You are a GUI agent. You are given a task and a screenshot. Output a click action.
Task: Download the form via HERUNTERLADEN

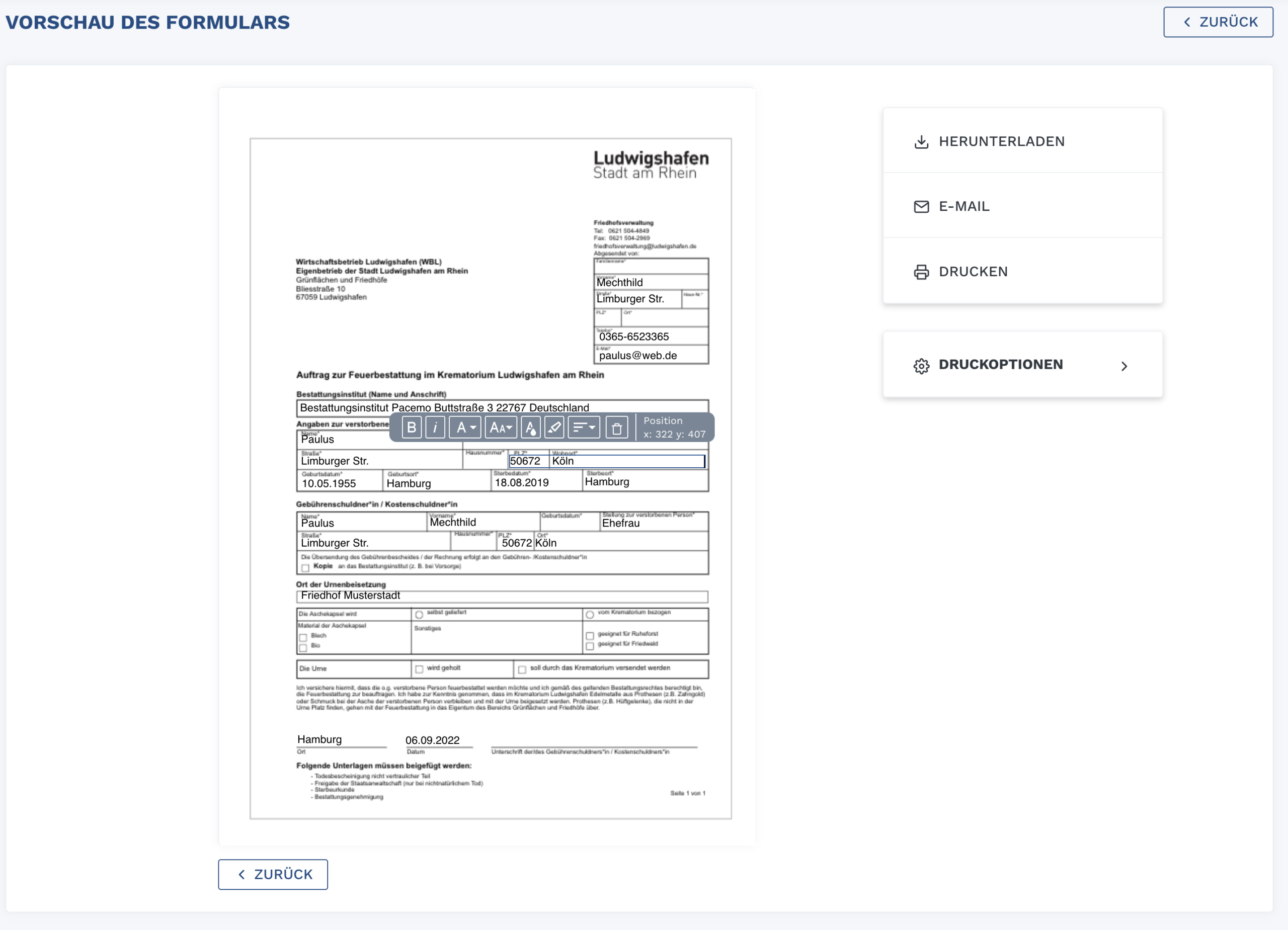pos(1022,141)
